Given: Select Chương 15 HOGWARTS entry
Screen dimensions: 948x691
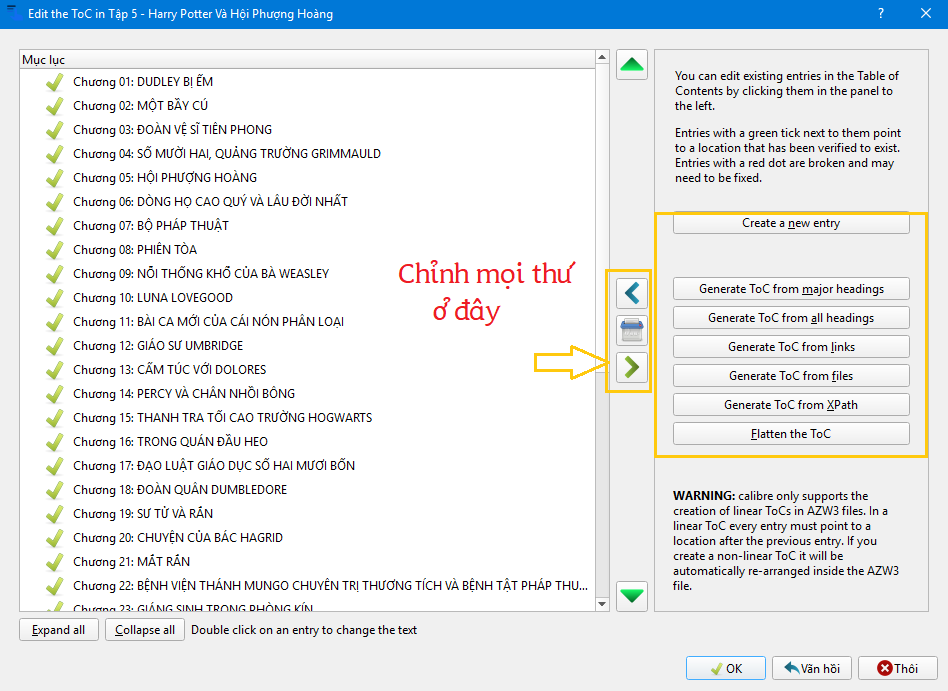Looking at the screenshot, I should (x=222, y=418).
